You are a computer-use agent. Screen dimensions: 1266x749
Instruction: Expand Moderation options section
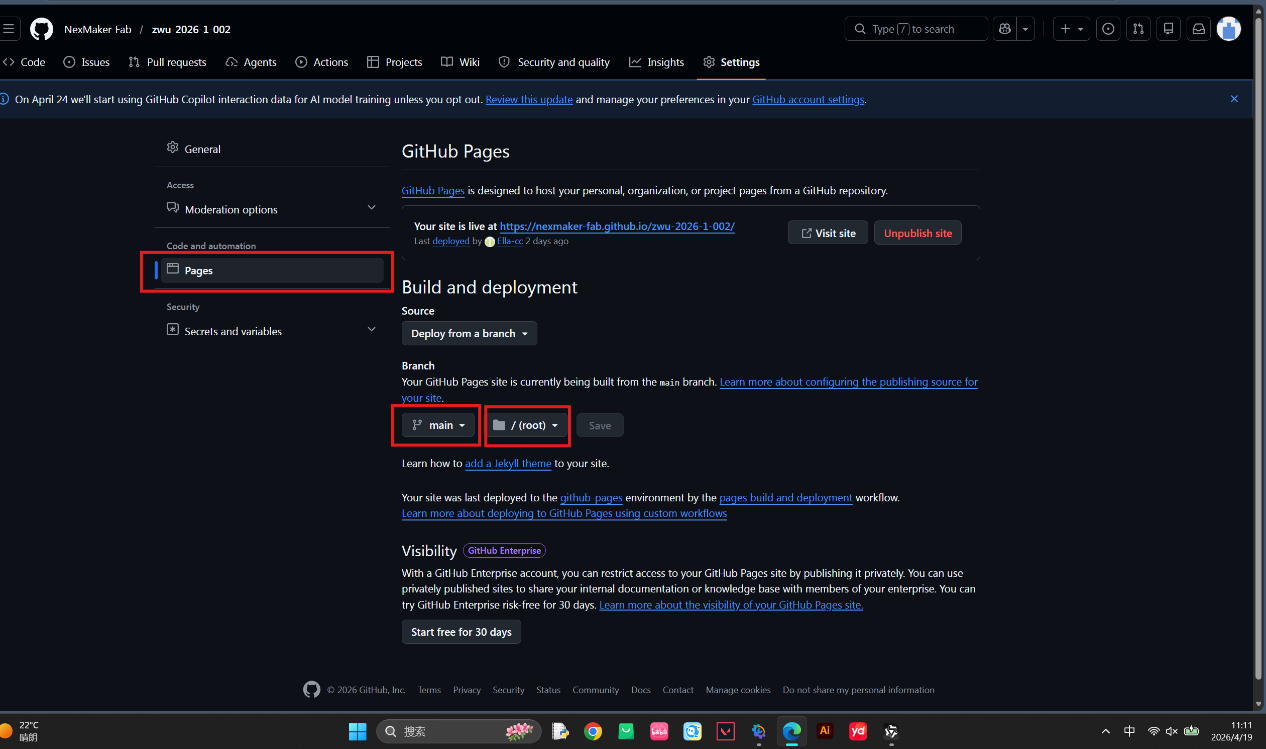pyautogui.click(x=272, y=209)
